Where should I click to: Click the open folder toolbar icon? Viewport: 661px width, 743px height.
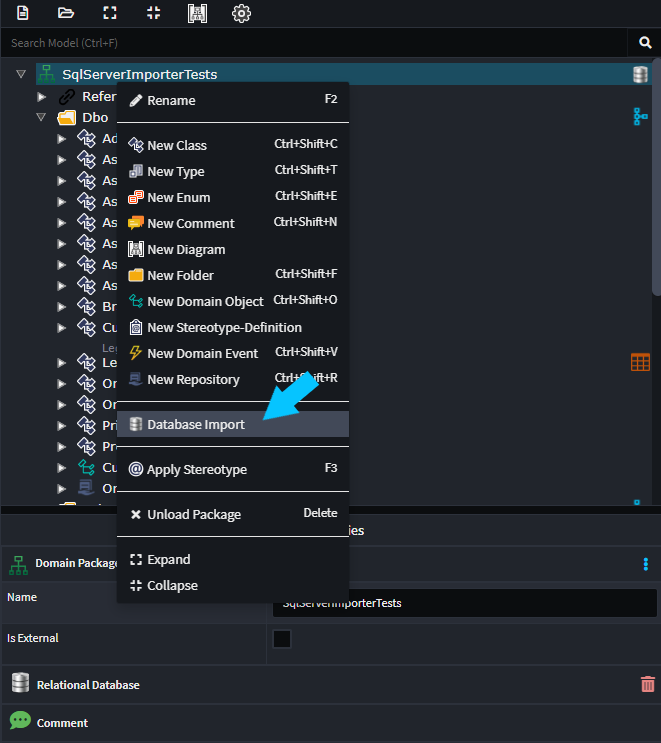[x=66, y=13]
